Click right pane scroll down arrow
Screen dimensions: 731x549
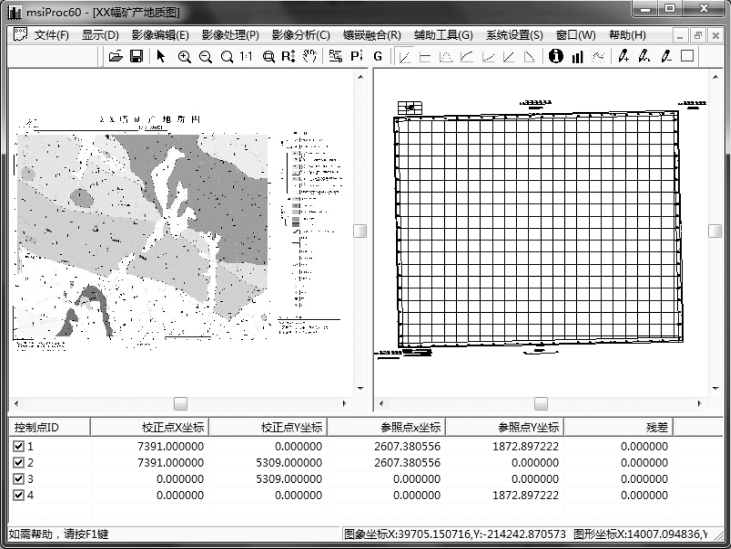(x=716, y=388)
